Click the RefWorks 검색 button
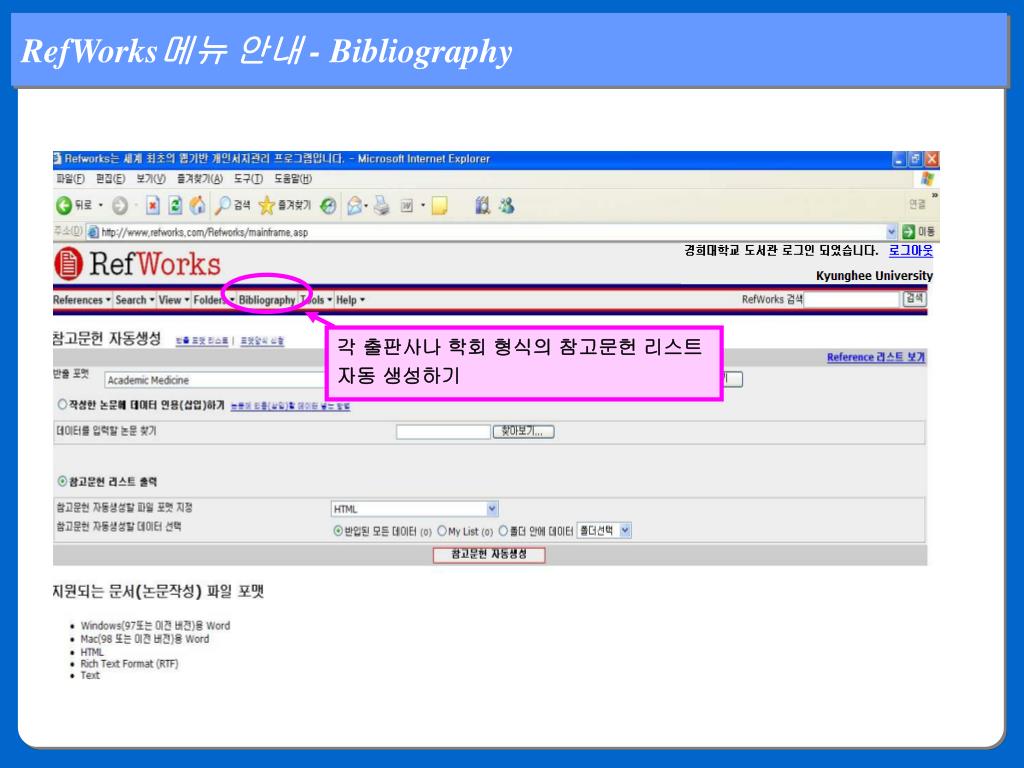Image resolution: width=1024 pixels, height=768 pixels. click(x=914, y=299)
